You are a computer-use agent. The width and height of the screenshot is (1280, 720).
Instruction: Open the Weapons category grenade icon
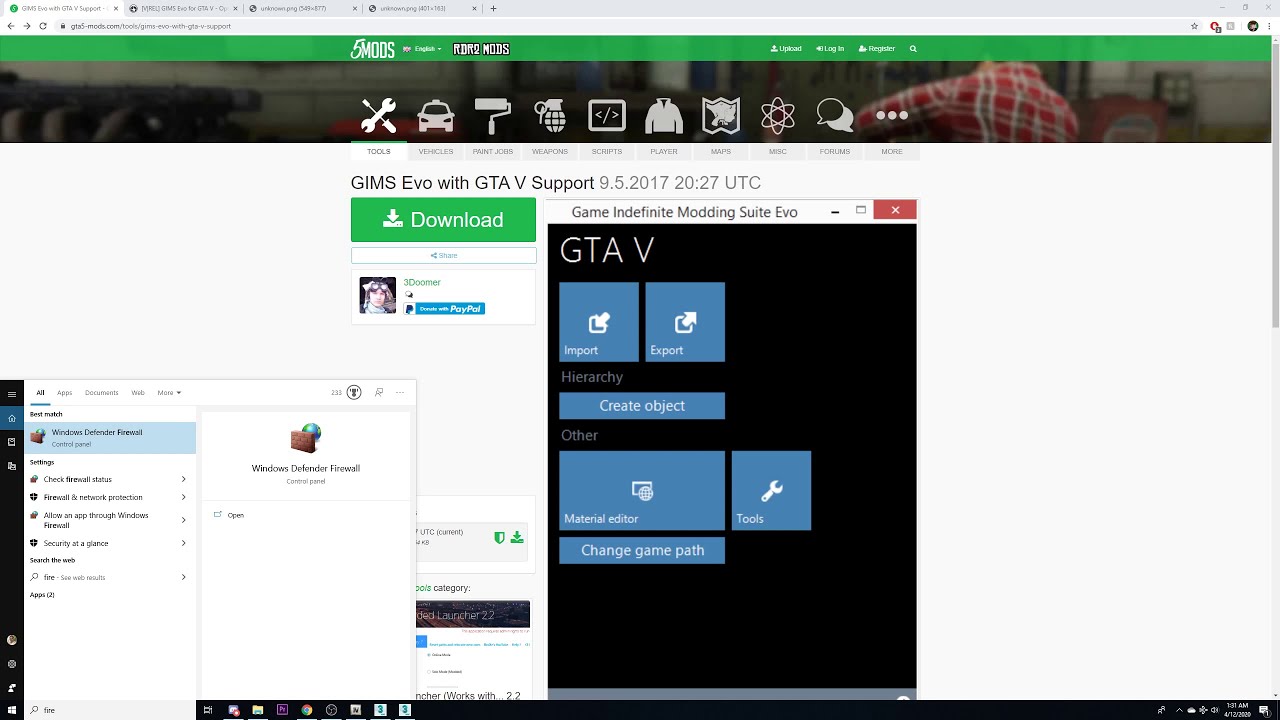550,116
